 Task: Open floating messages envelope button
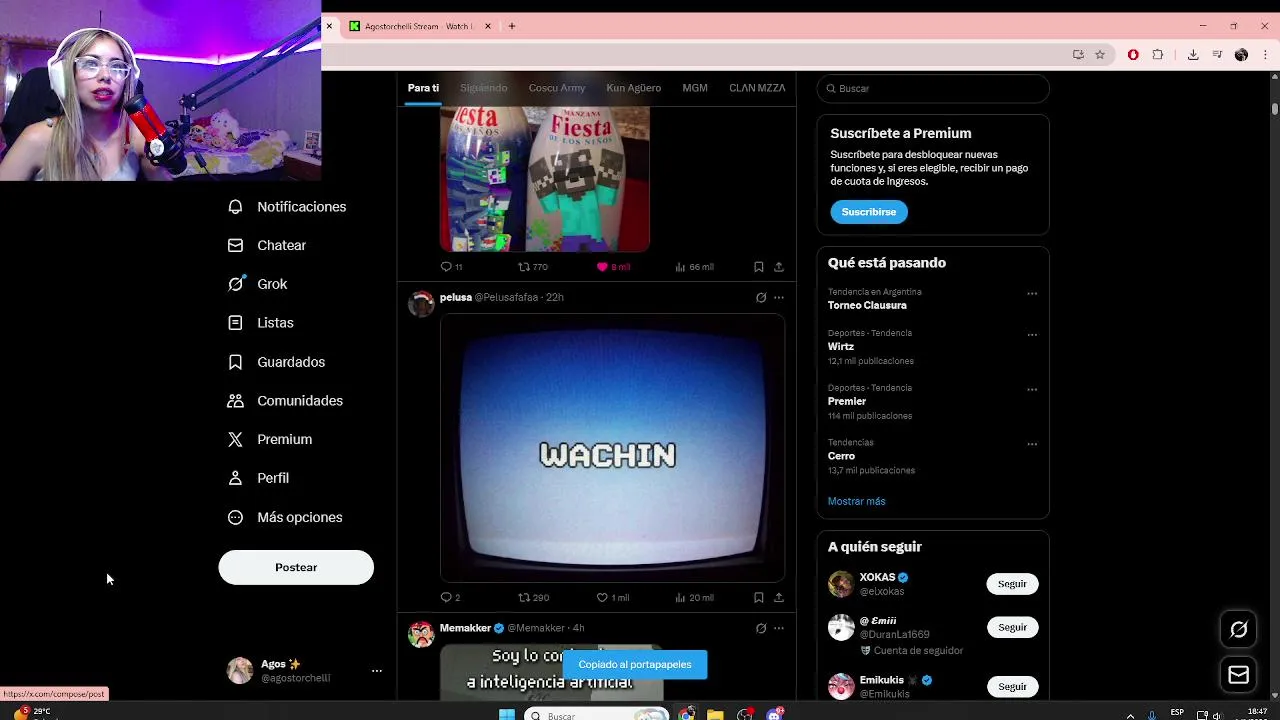[1238, 675]
